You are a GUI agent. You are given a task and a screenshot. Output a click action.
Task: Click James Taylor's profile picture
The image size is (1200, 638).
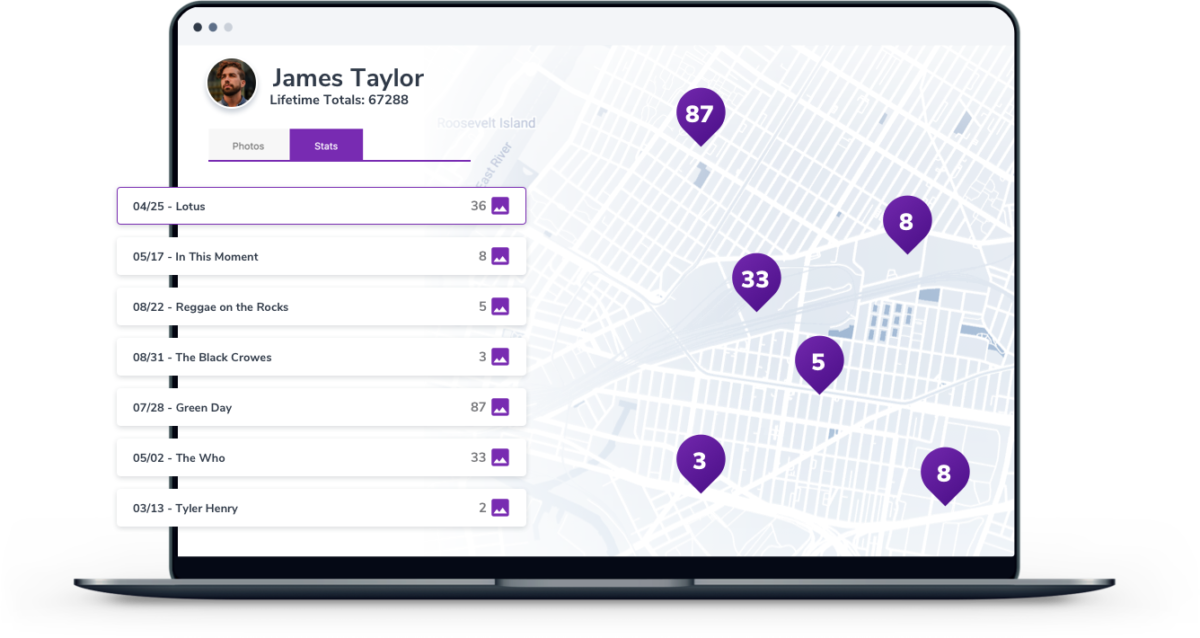pyautogui.click(x=229, y=82)
